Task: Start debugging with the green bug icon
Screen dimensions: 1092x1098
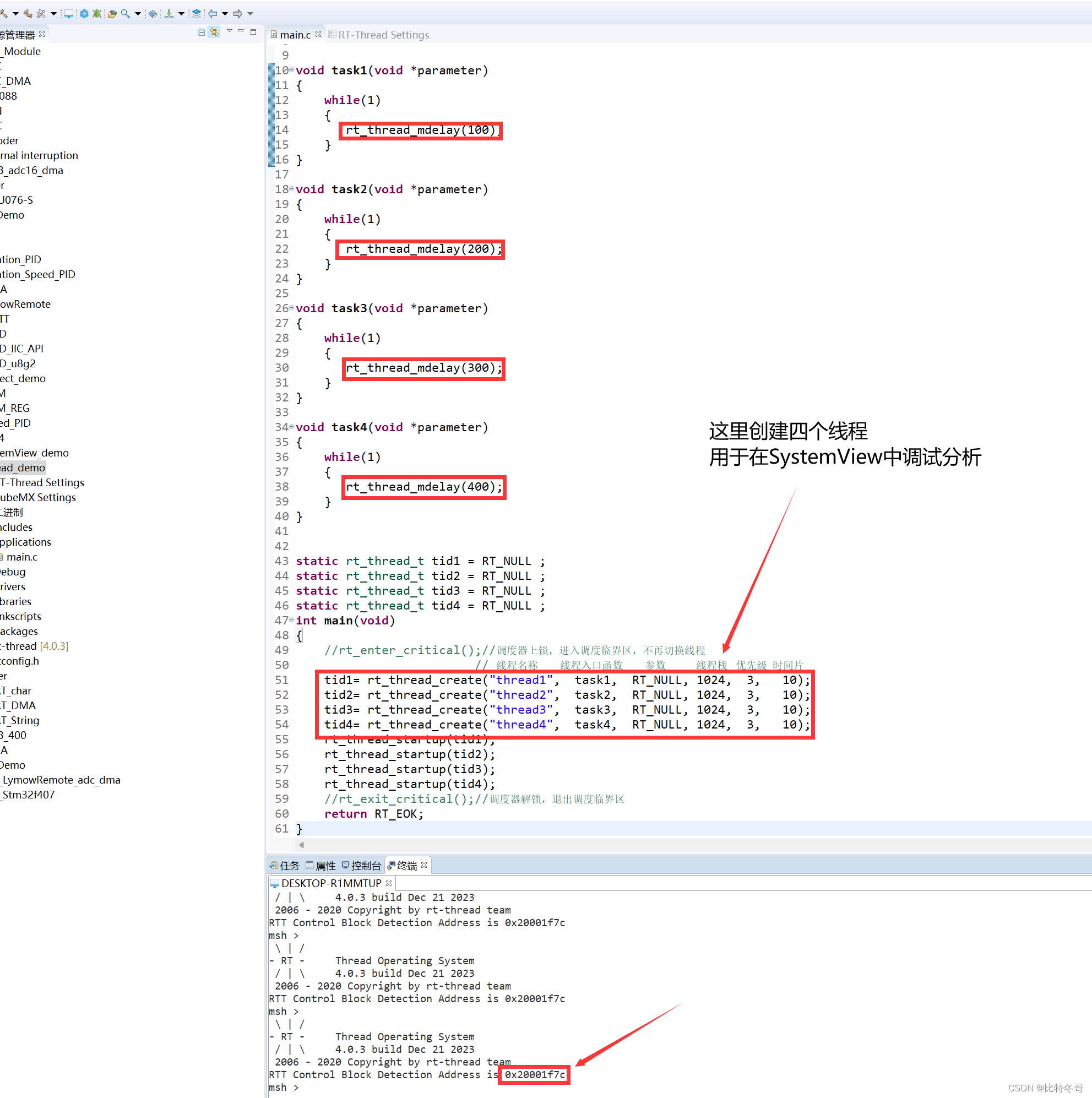Action: 97,14
